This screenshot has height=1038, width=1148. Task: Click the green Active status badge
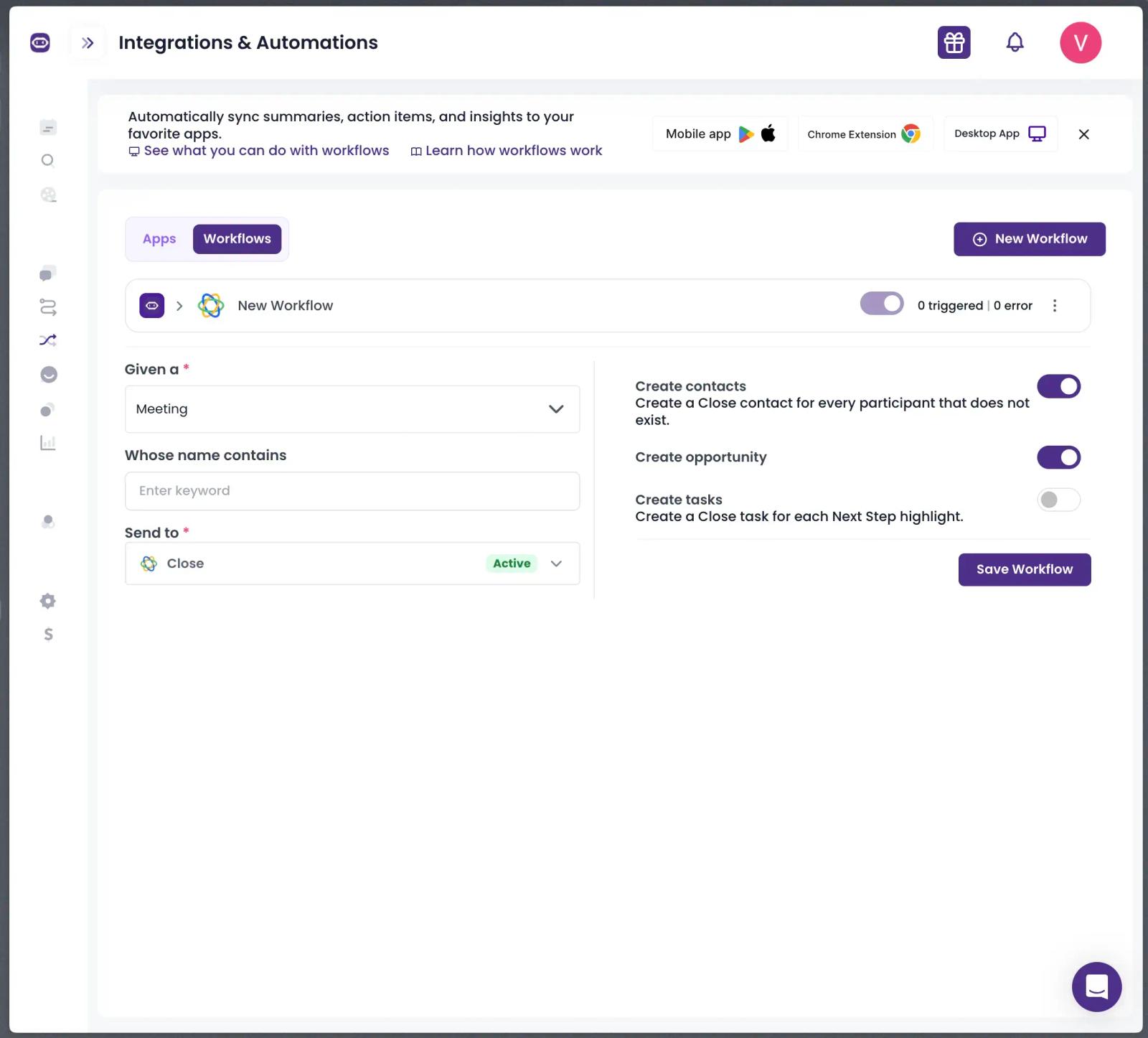512,564
